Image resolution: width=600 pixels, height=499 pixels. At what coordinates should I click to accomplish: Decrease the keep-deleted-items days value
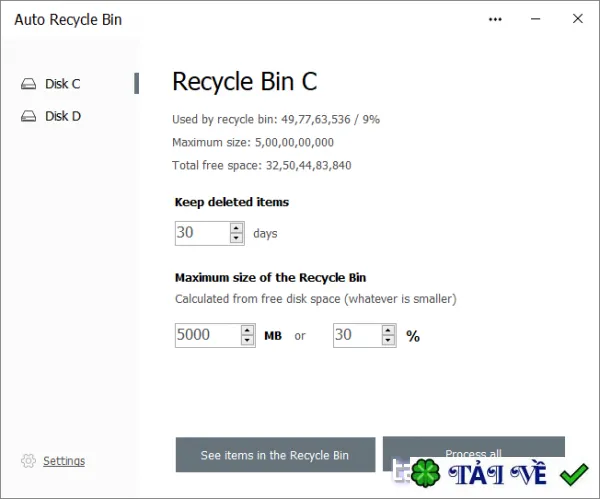click(x=236, y=238)
